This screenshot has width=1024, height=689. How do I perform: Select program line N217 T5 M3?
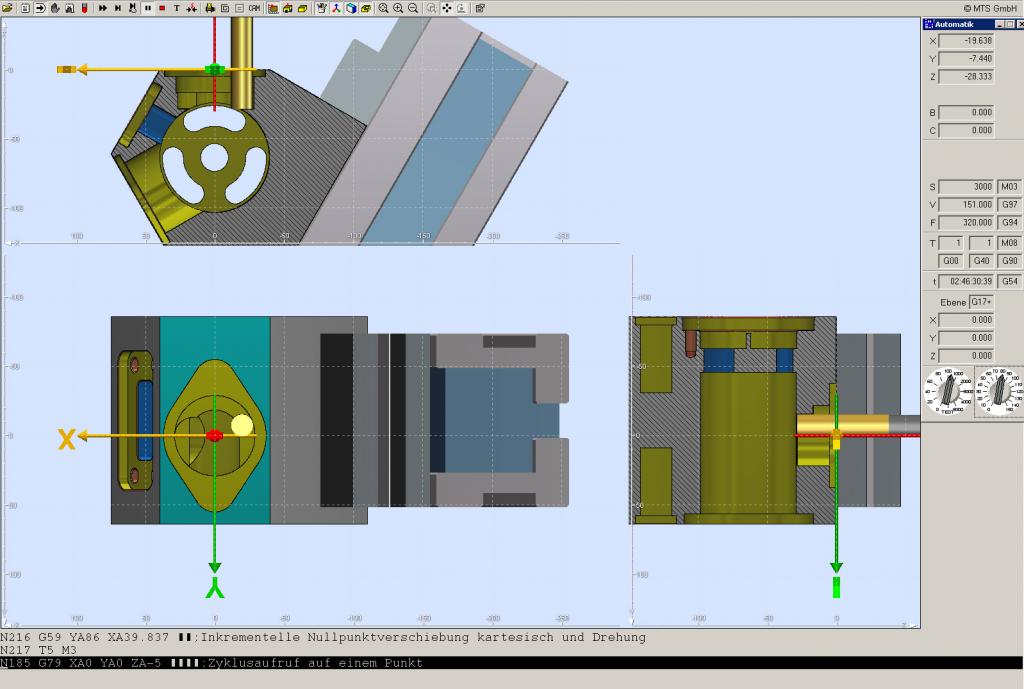(x=39, y=650)
